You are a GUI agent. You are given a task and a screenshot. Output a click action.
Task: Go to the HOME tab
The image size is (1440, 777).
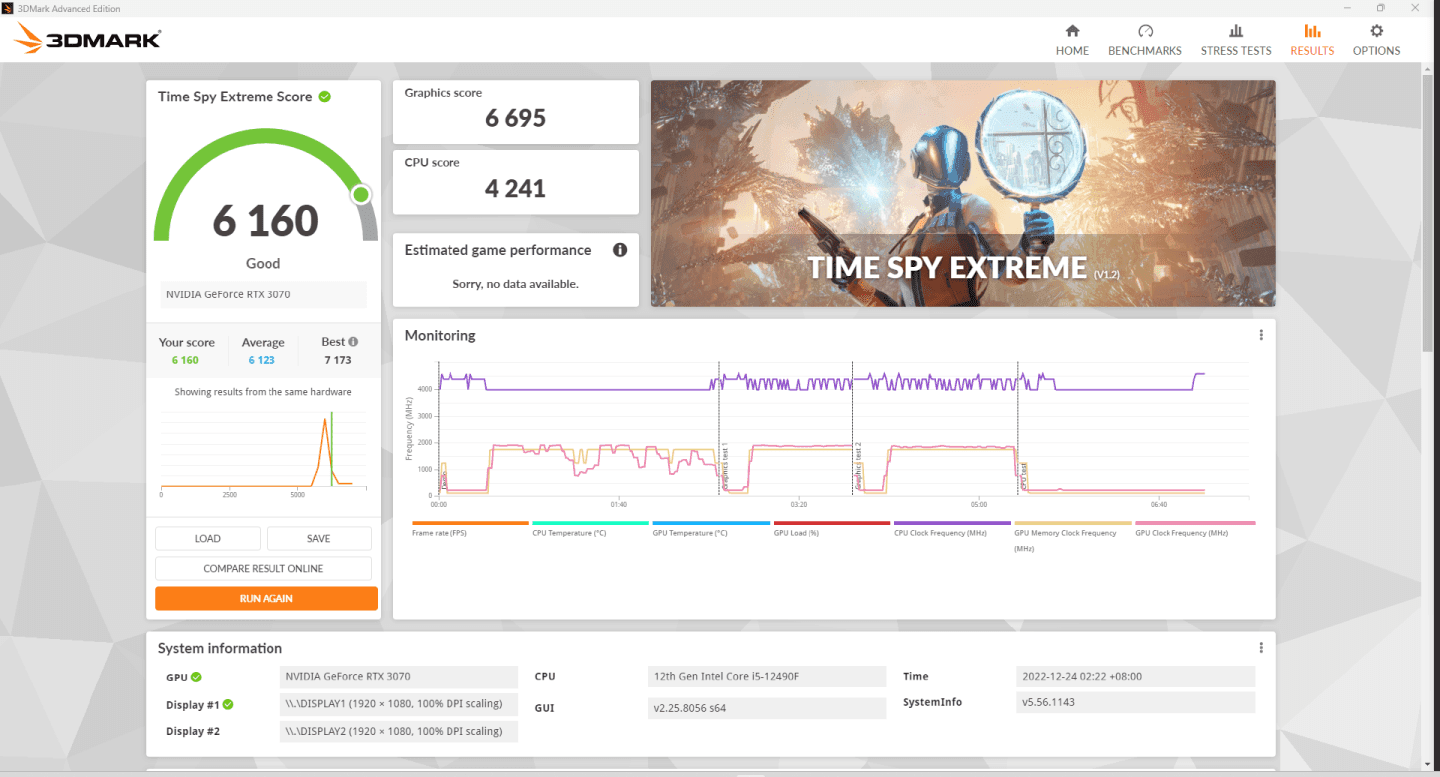click(1072, 40)
